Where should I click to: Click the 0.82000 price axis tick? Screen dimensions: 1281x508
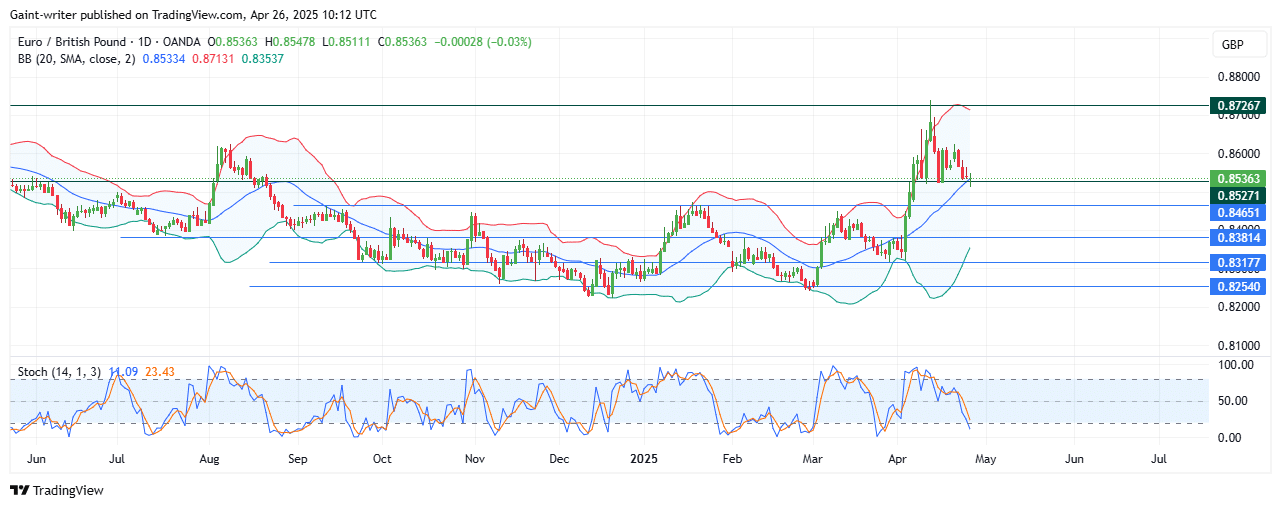[1240, 308]
